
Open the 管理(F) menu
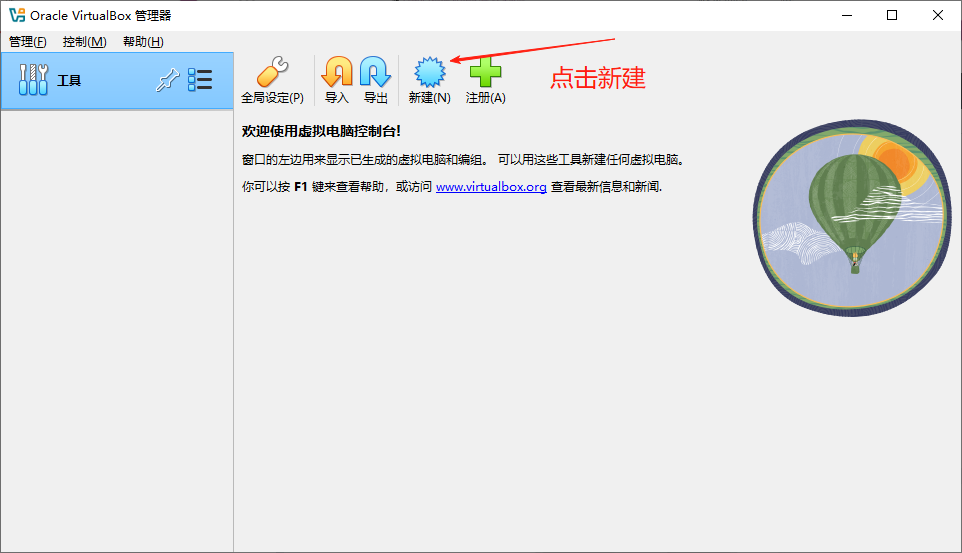point(28,42)
